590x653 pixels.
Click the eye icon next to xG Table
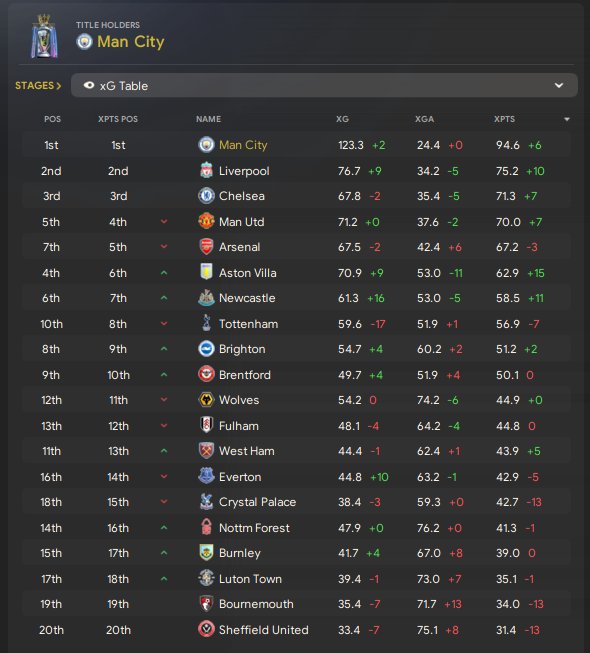pyautogui.click(x=89, y=85)
